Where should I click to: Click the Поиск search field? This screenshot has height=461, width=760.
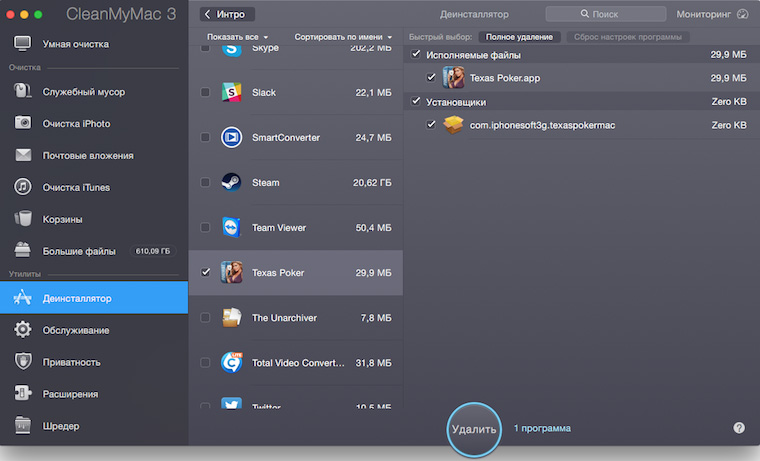605,14
